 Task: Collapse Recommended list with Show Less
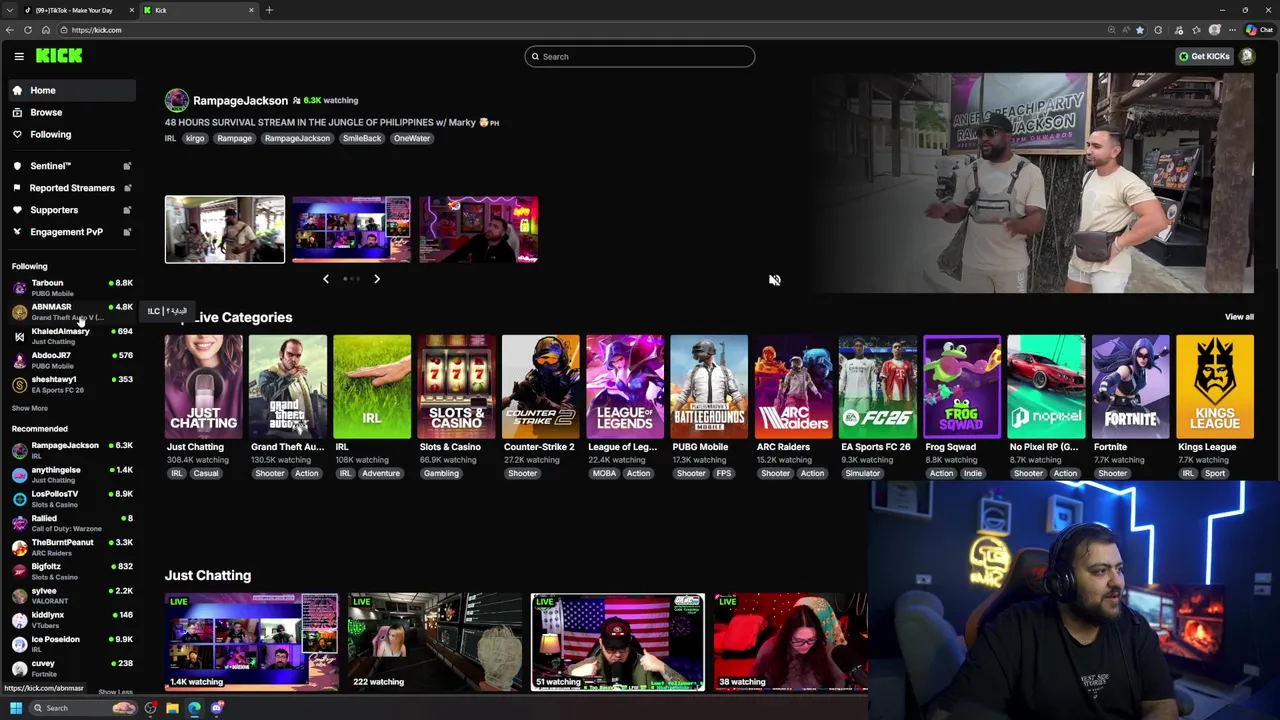(x=115, y=692)
